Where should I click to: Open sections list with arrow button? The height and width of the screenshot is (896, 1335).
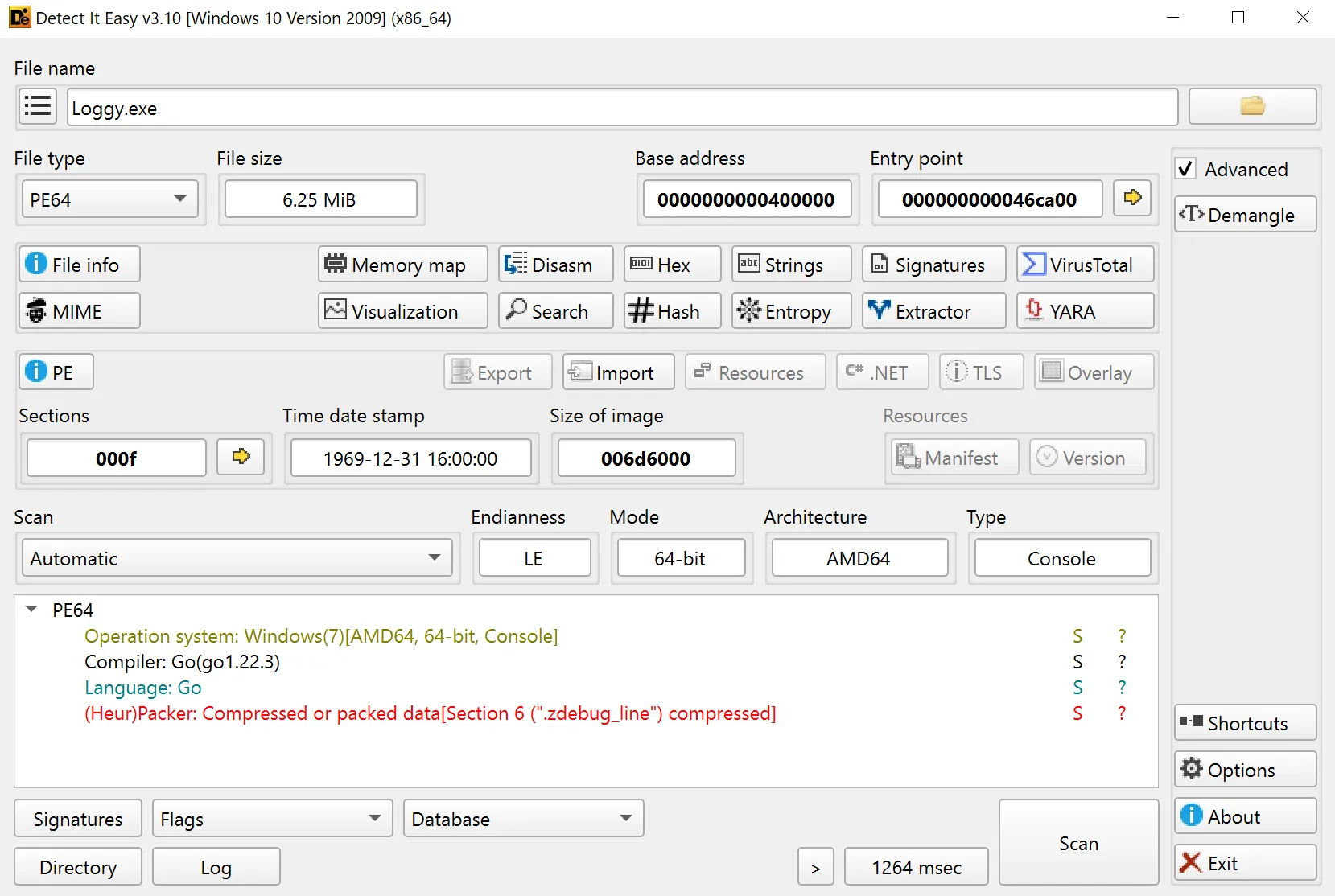pyautogui.click(x=241, y=457)
